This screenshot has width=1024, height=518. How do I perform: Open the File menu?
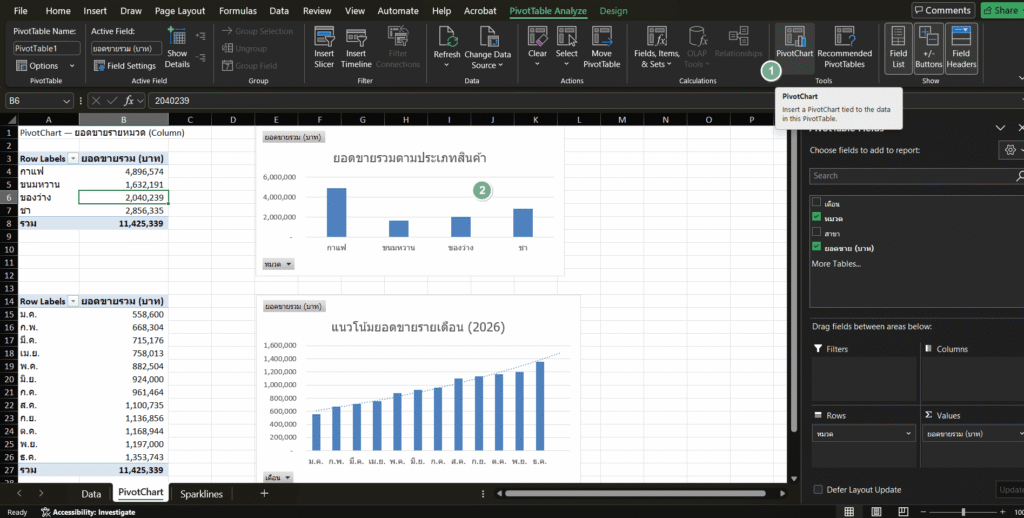20,10
